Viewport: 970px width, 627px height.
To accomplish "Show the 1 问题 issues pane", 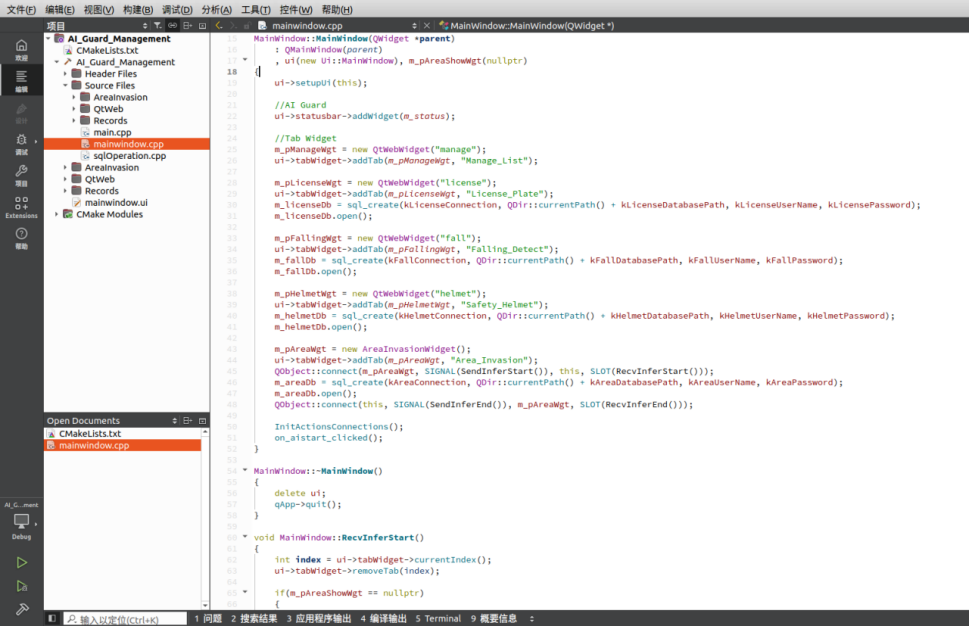I will coord(208,618).
